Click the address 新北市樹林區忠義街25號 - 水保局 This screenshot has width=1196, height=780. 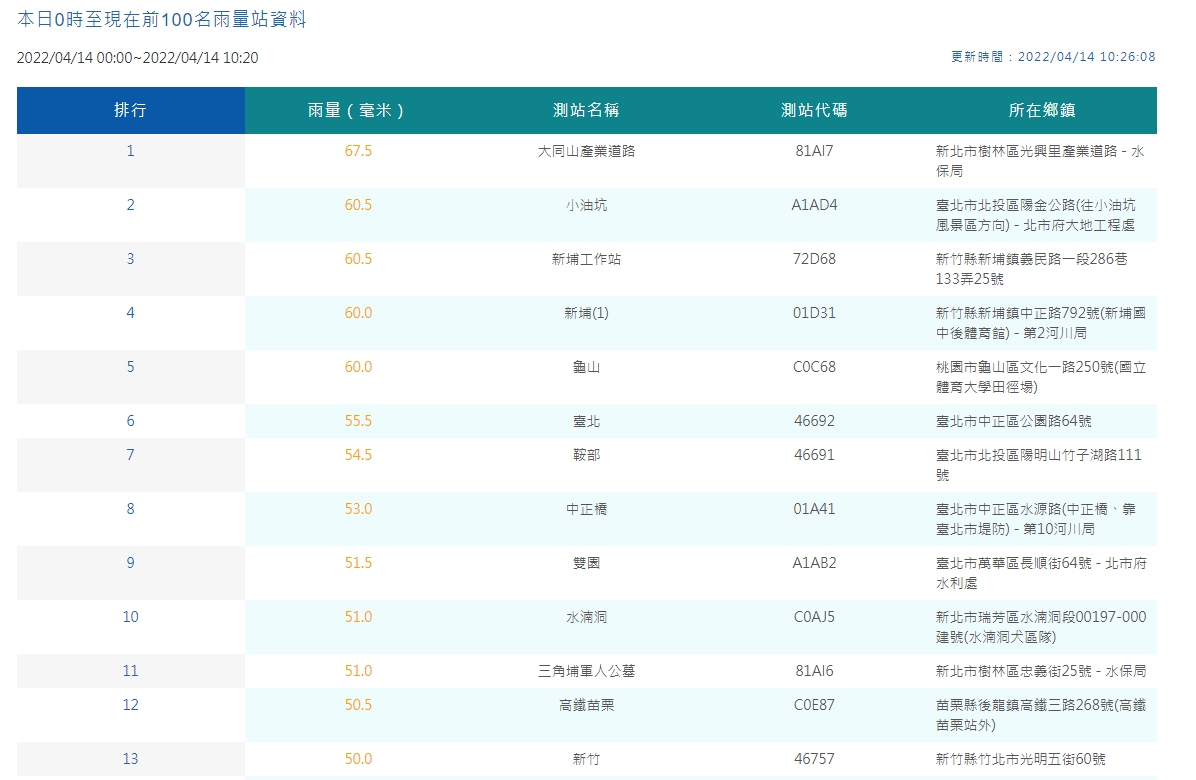pyautogui.click(x=1041, y=672)
